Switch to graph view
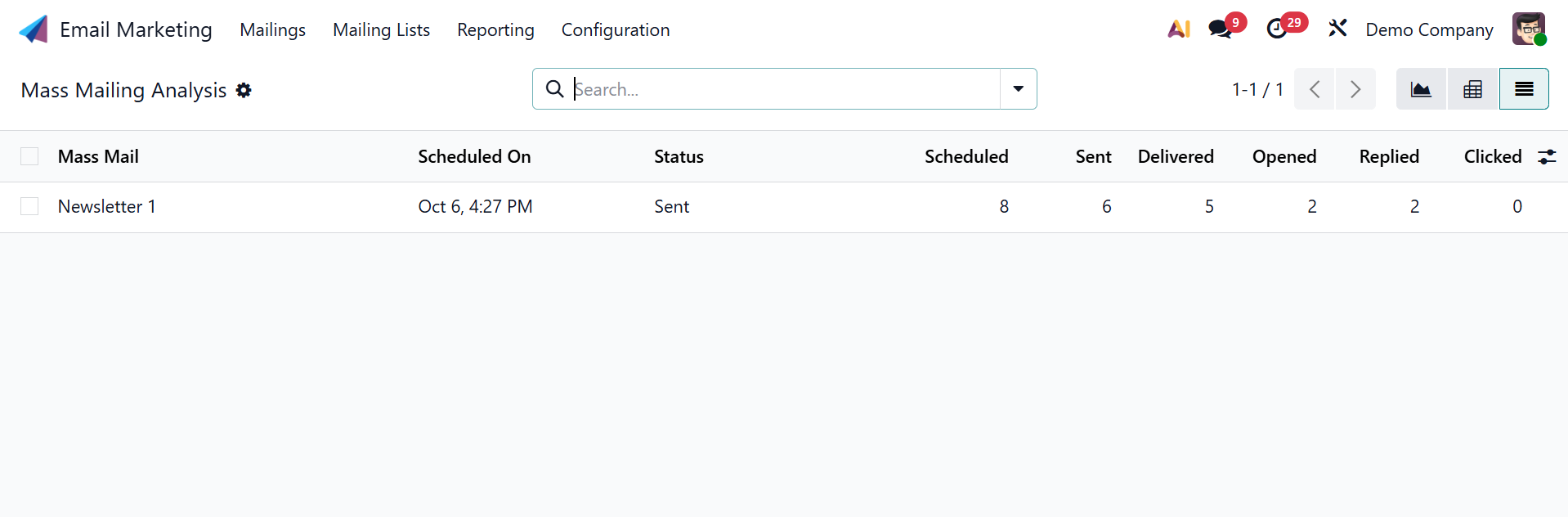 tap(1421, 89)
